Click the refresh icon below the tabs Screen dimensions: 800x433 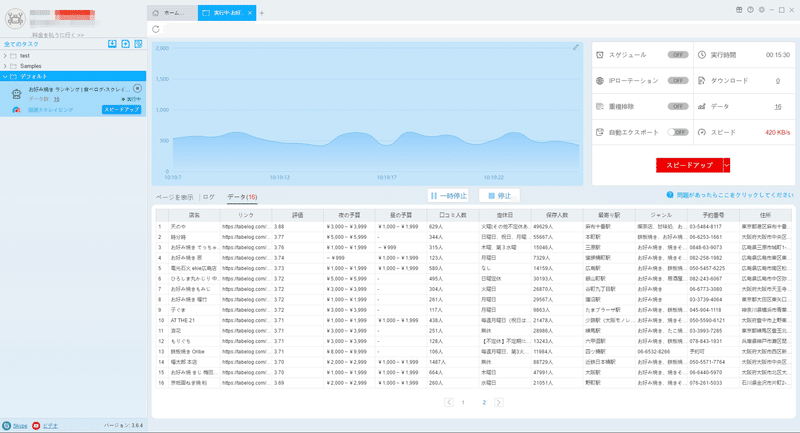[156, 30]
